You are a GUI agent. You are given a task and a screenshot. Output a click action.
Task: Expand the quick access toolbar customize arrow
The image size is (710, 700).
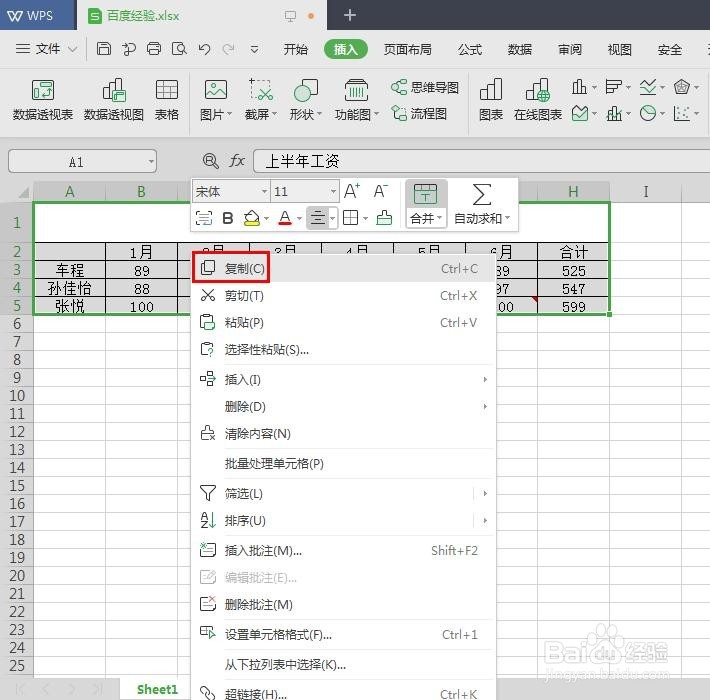pyautogui.click(x=254, y=49)
